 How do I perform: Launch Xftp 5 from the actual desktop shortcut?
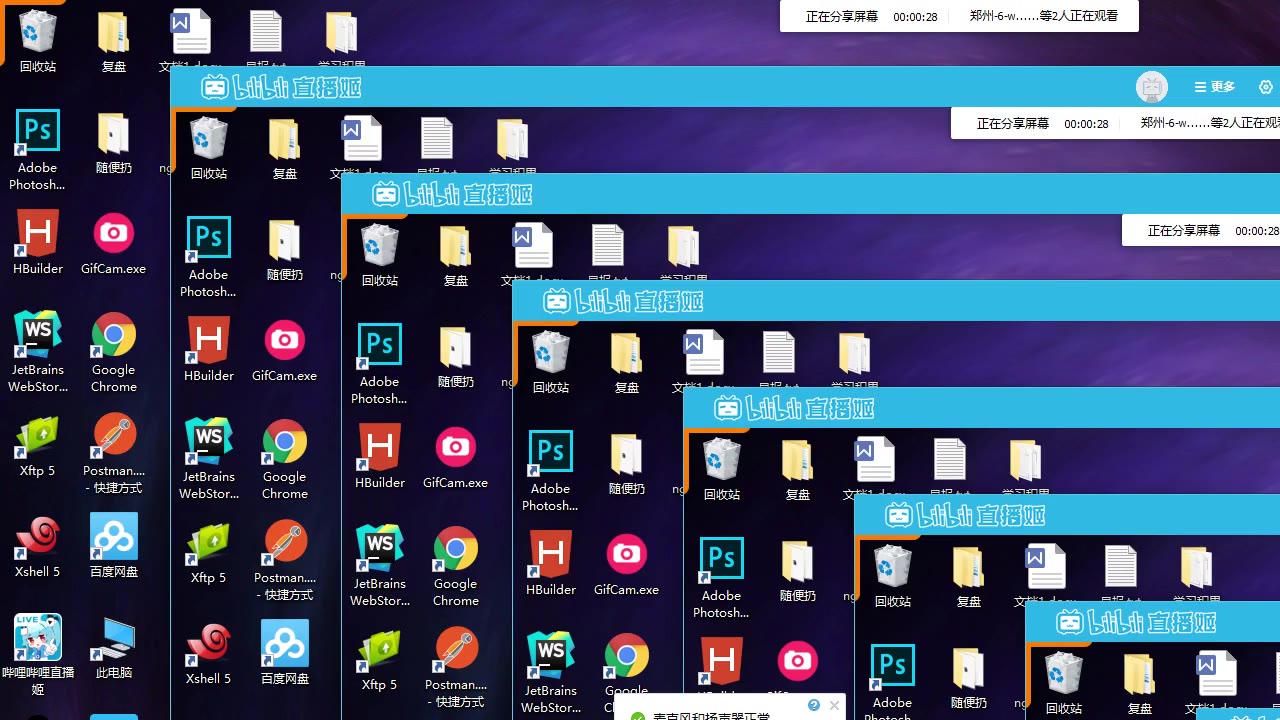[x=38, y=445]
